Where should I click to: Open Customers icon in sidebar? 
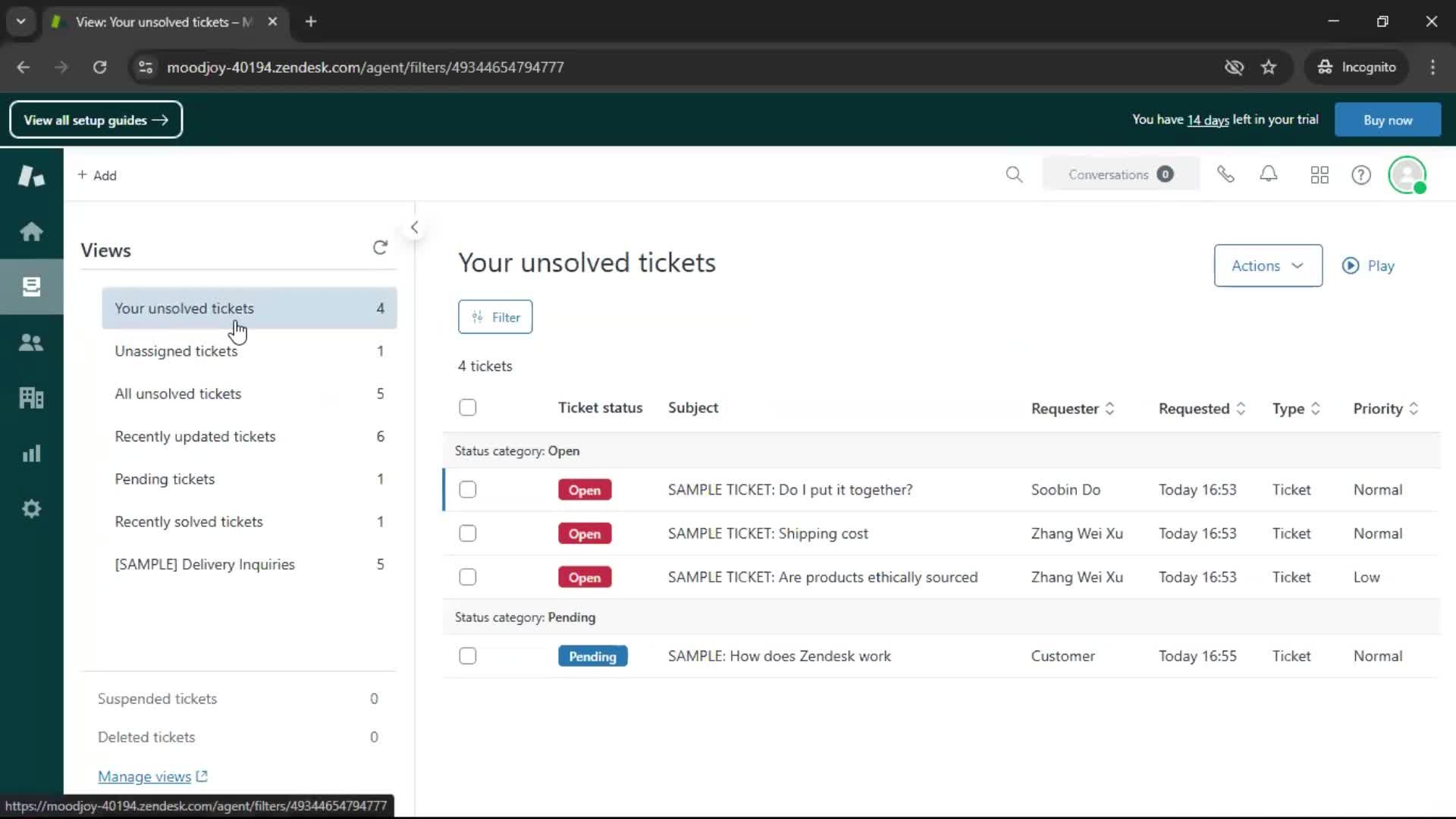(x=31, y=343)
